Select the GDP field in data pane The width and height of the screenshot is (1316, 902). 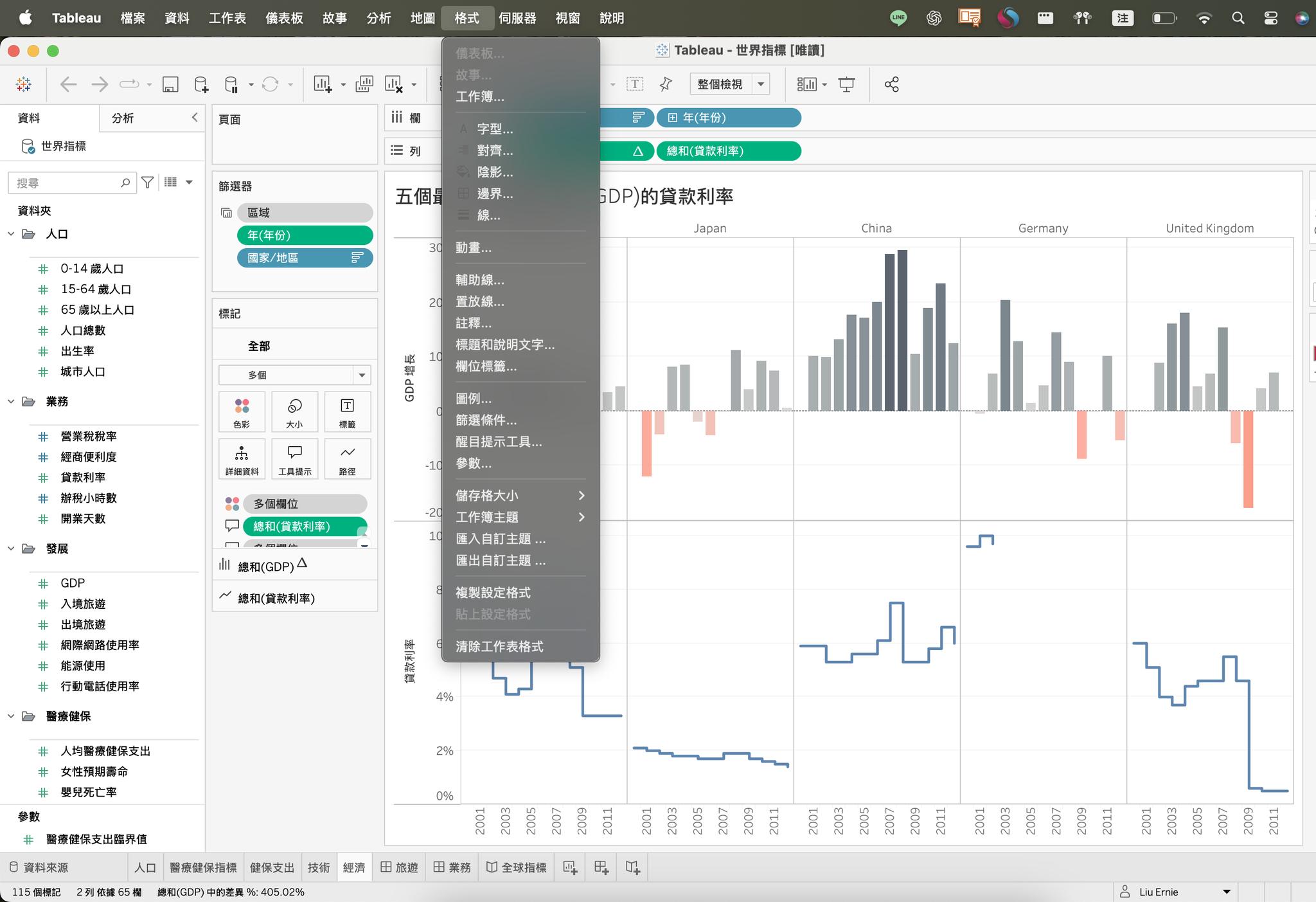point(73,583)
